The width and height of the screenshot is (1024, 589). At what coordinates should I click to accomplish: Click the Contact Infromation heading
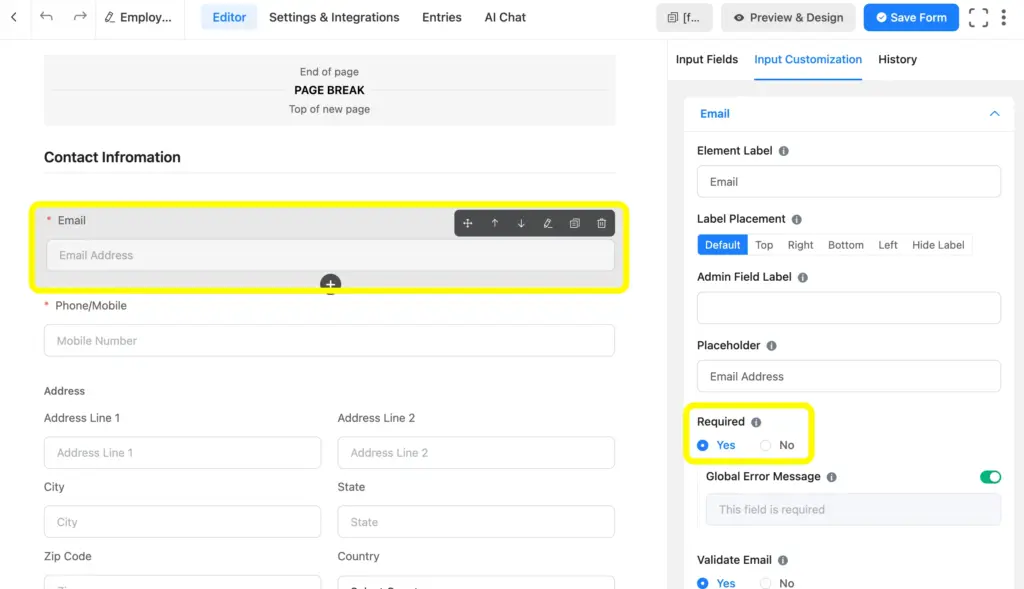pos(112,157)
